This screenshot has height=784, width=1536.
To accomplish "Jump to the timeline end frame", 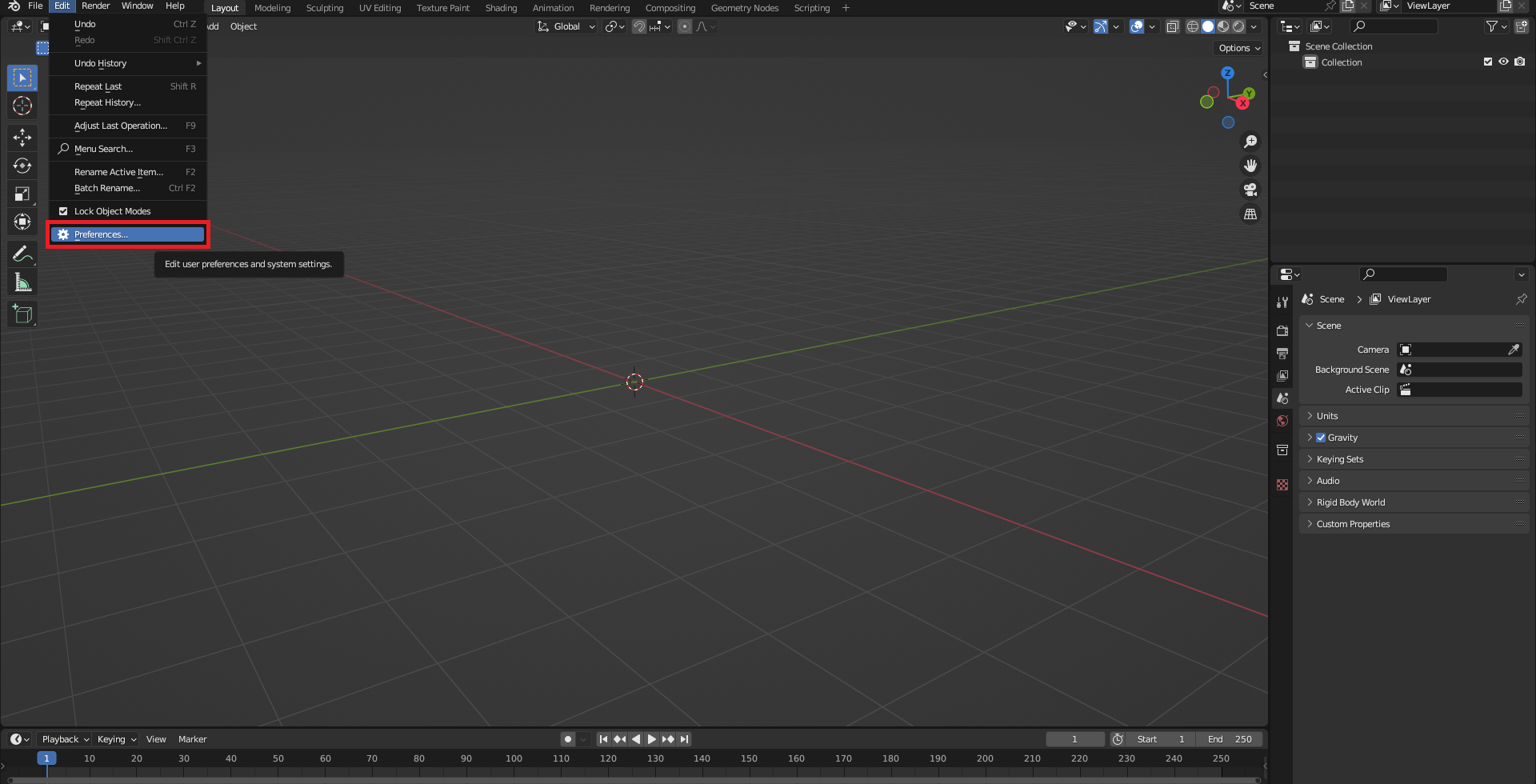I will coord(684,739).
